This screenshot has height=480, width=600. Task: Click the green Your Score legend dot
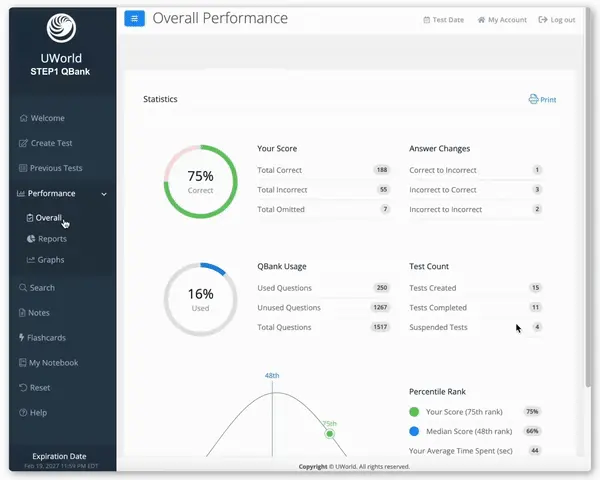414,411
